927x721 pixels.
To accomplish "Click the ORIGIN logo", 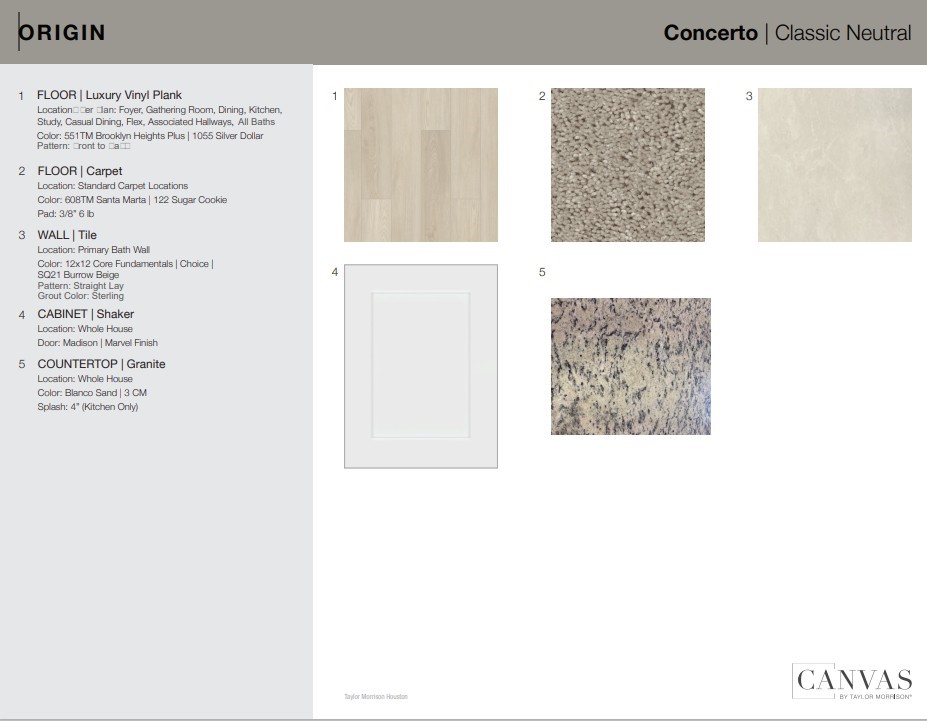I will coord(62,32).
